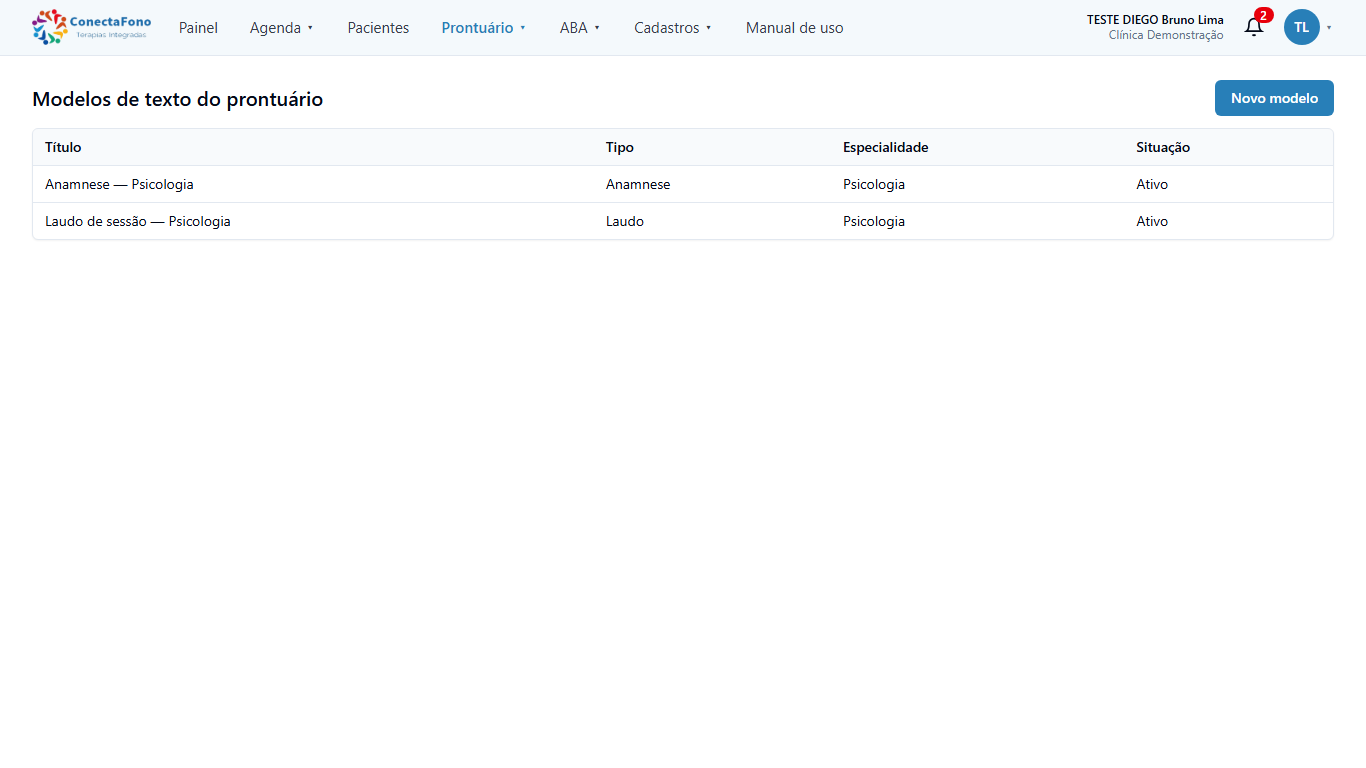Click the Ativo status in the Laudo row
The image size is (1366, 768).
(x=1152, y=221)
